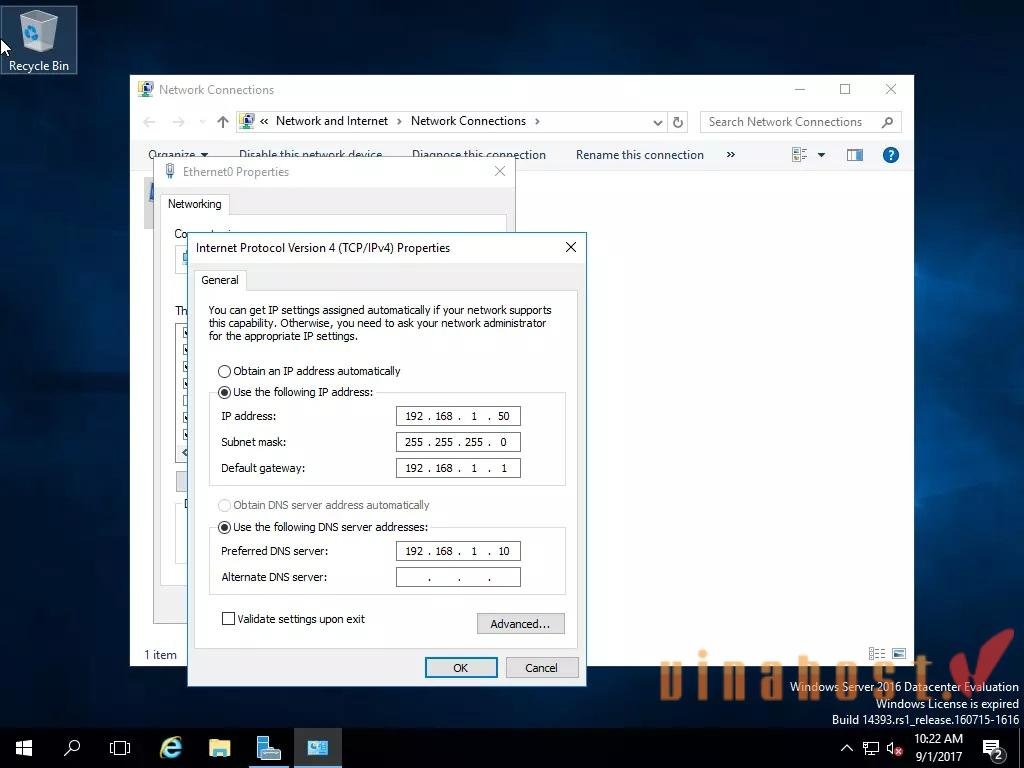Open the view options dropdown arrow
This screenshot has width=1024, height=768.
coord(822,155)
